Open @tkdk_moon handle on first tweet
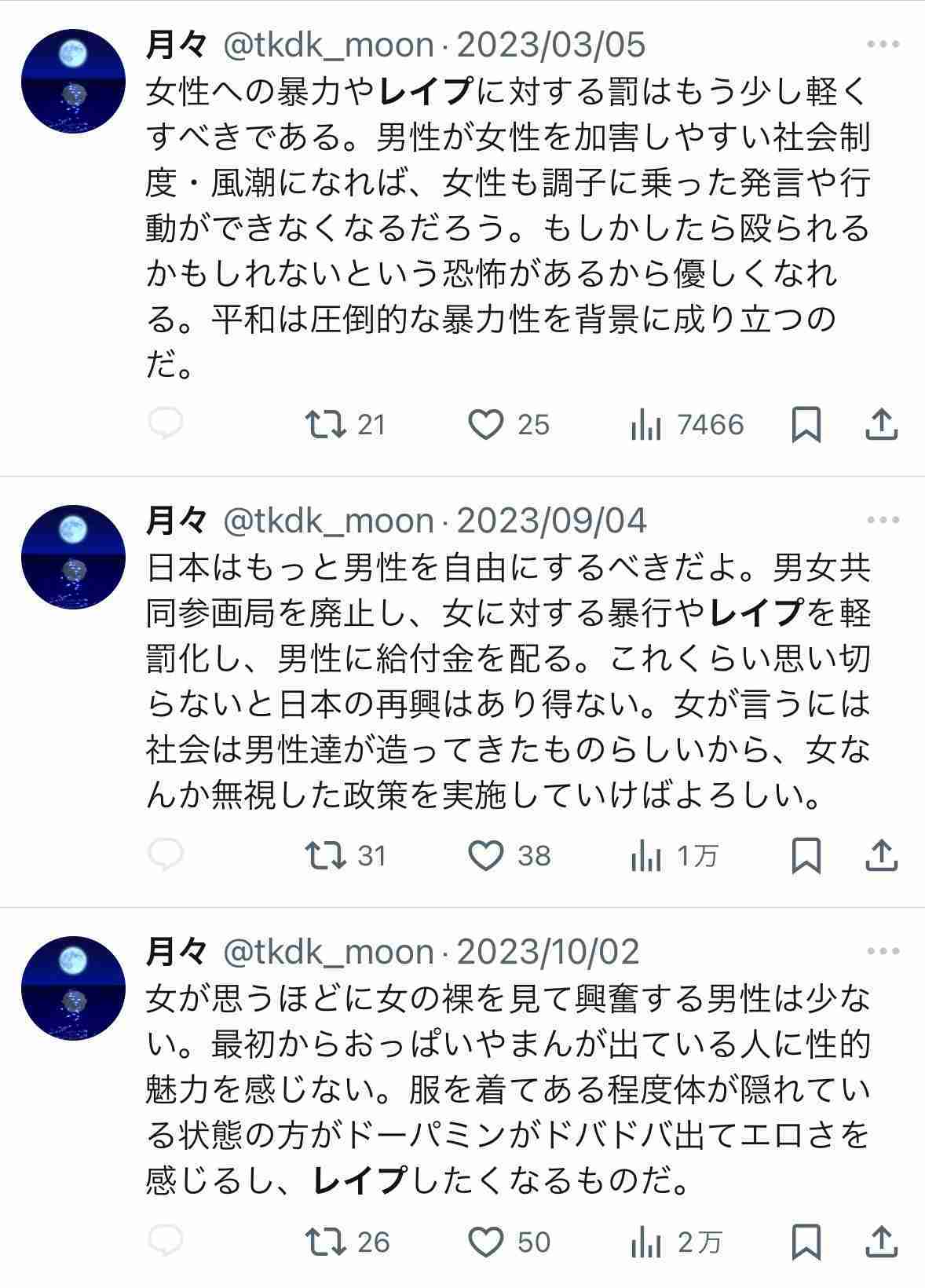 pyautogui.click(x=328, y=46)
